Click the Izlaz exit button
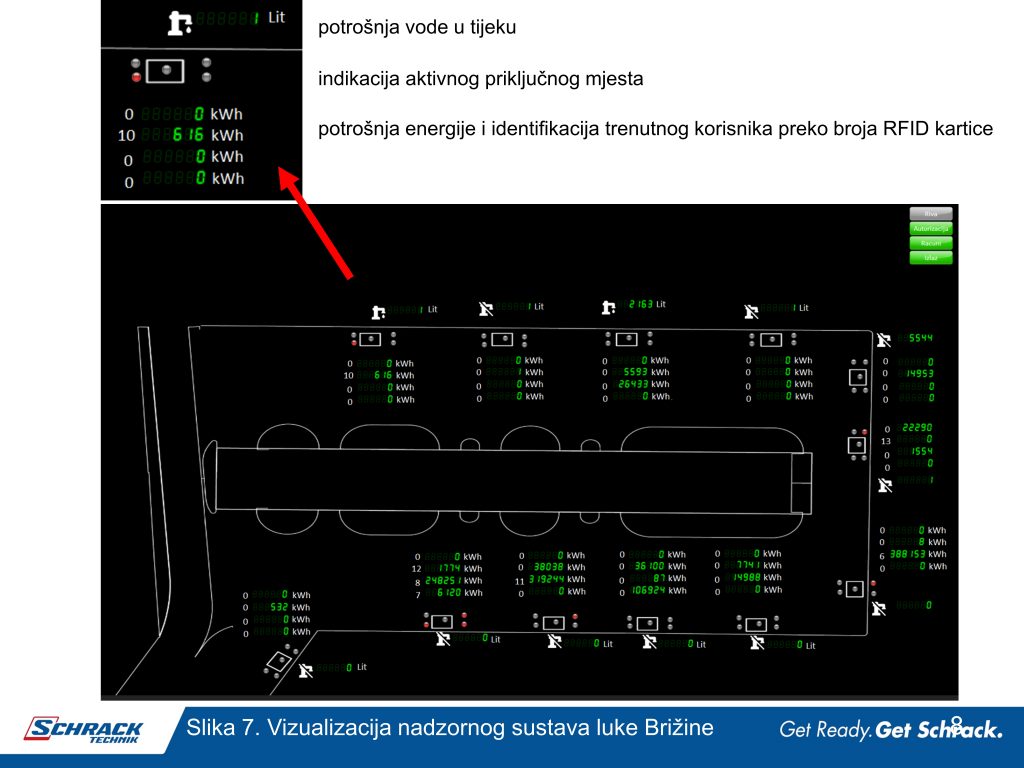 coord(931,257)
